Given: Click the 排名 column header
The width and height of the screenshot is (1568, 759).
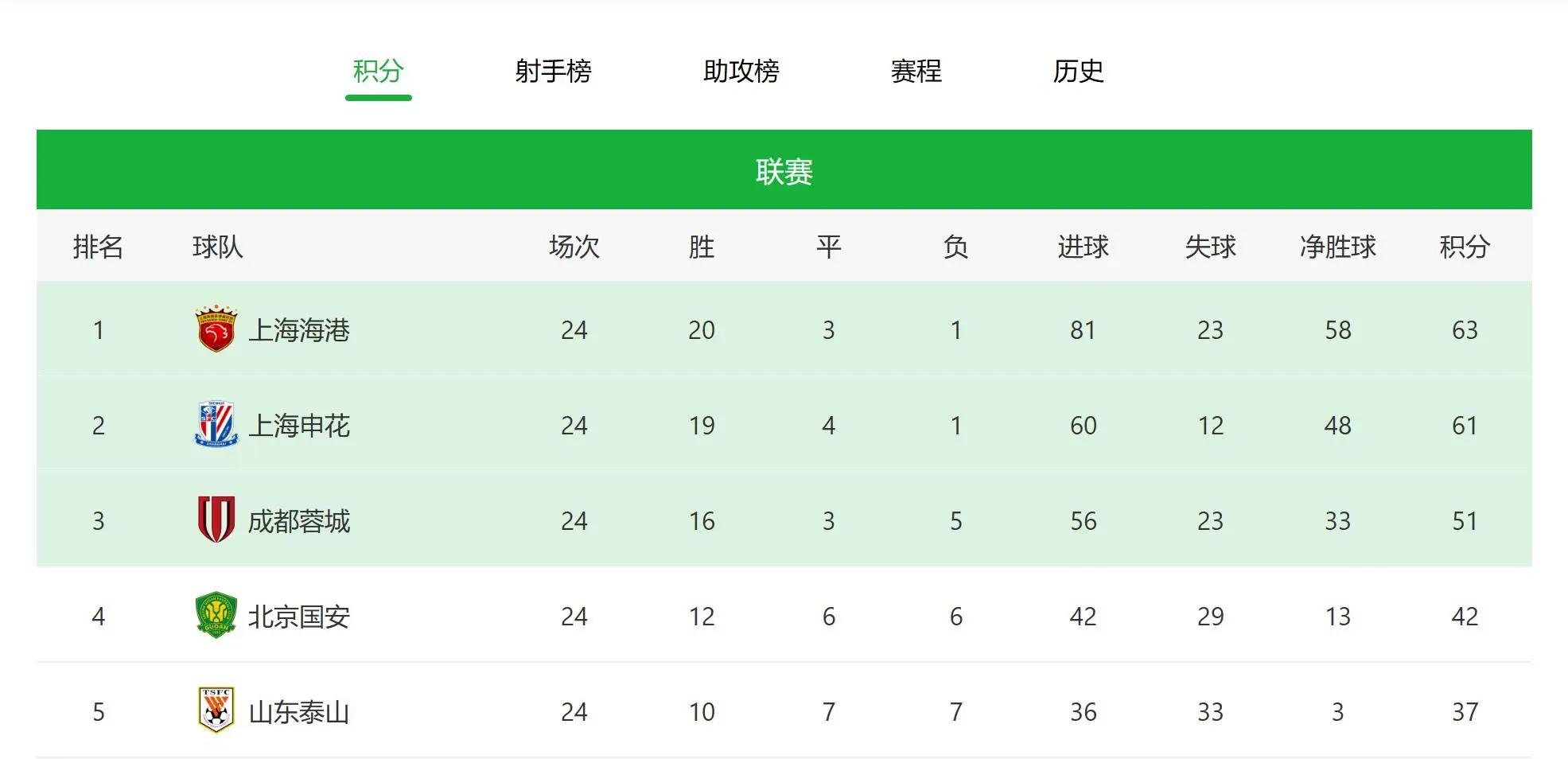Looking at the screenshot, I should point(99,247).
